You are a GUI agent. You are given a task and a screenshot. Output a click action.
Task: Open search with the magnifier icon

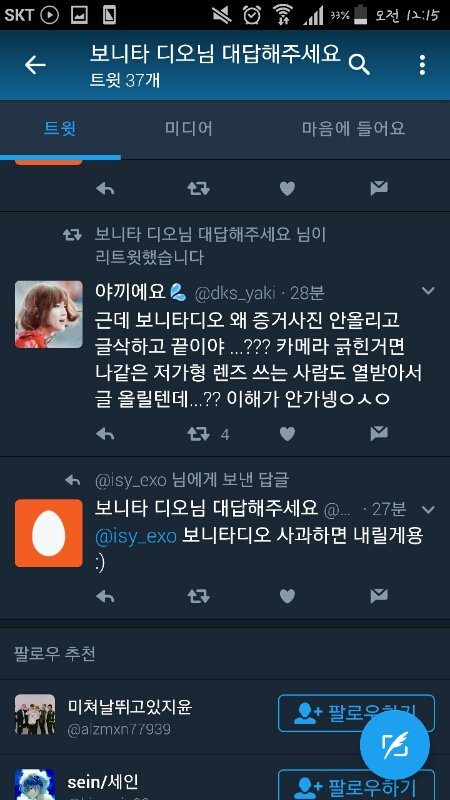point(359,65)
